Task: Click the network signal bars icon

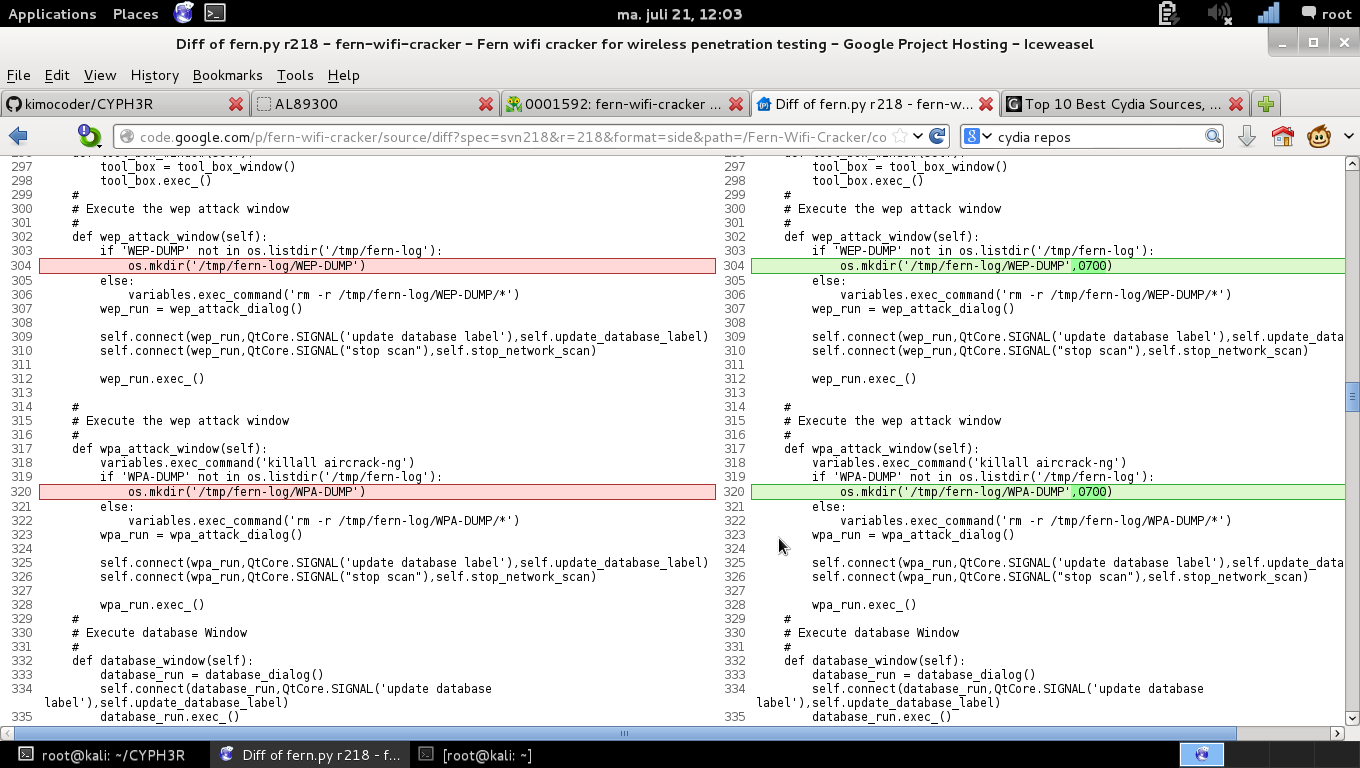Action: pos(1268,13)
